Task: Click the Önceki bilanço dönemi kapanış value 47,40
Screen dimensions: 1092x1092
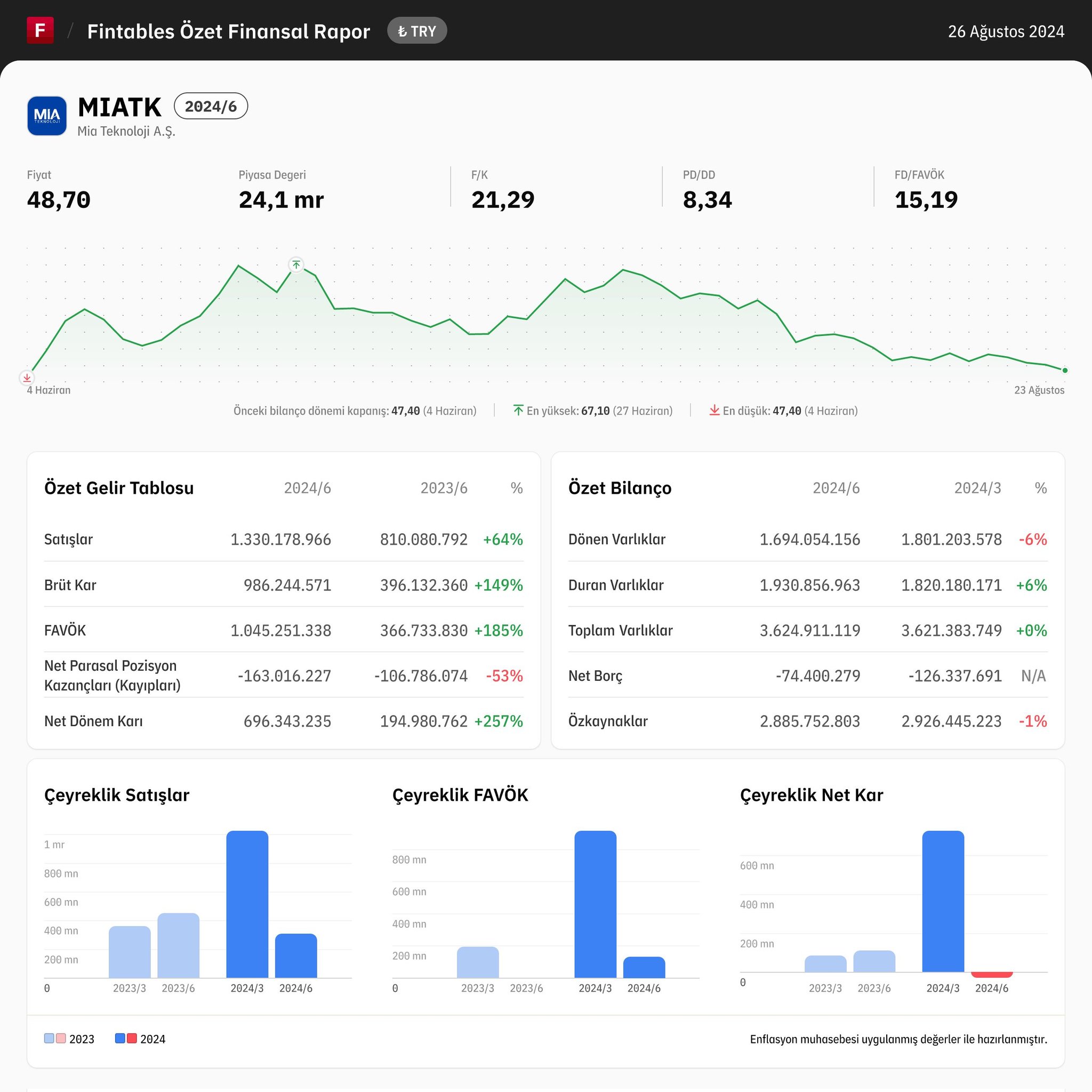Action: point(405,411)
